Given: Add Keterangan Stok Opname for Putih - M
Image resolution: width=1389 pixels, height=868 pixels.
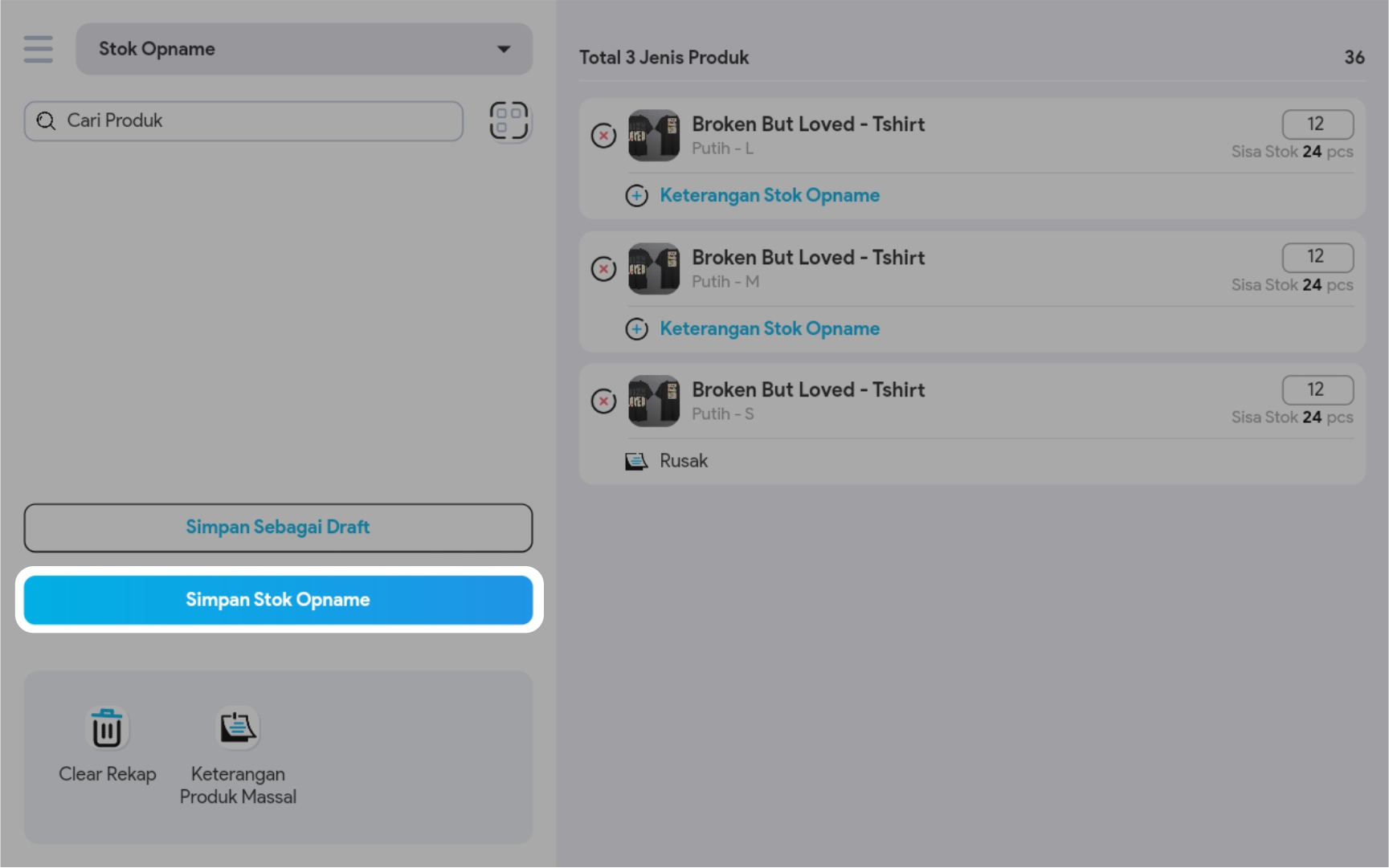Looking at the screenshot, I should [x=769, y=329].
